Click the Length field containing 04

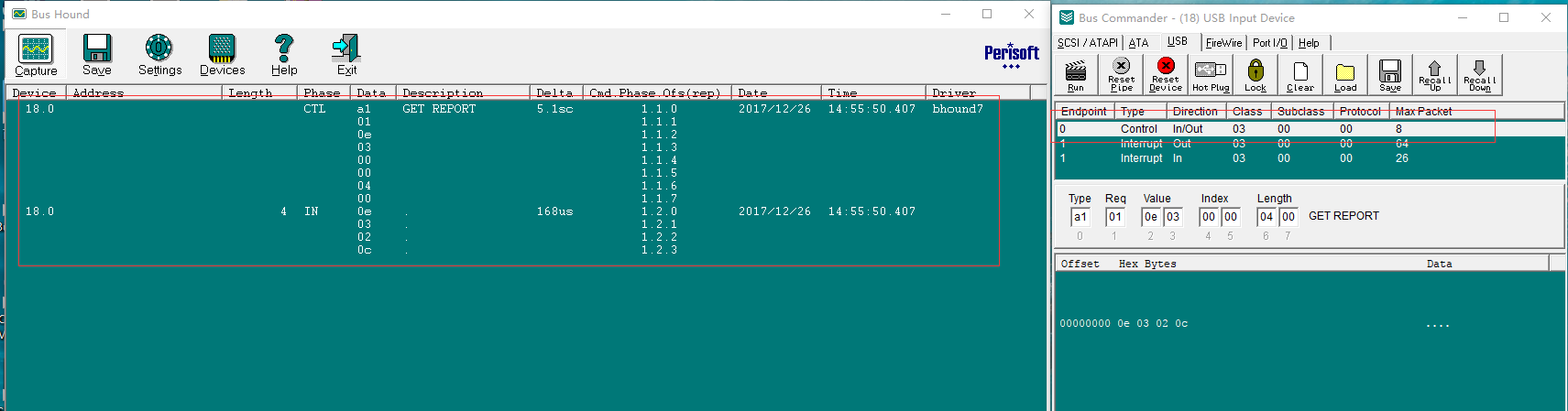[1266, 217]
